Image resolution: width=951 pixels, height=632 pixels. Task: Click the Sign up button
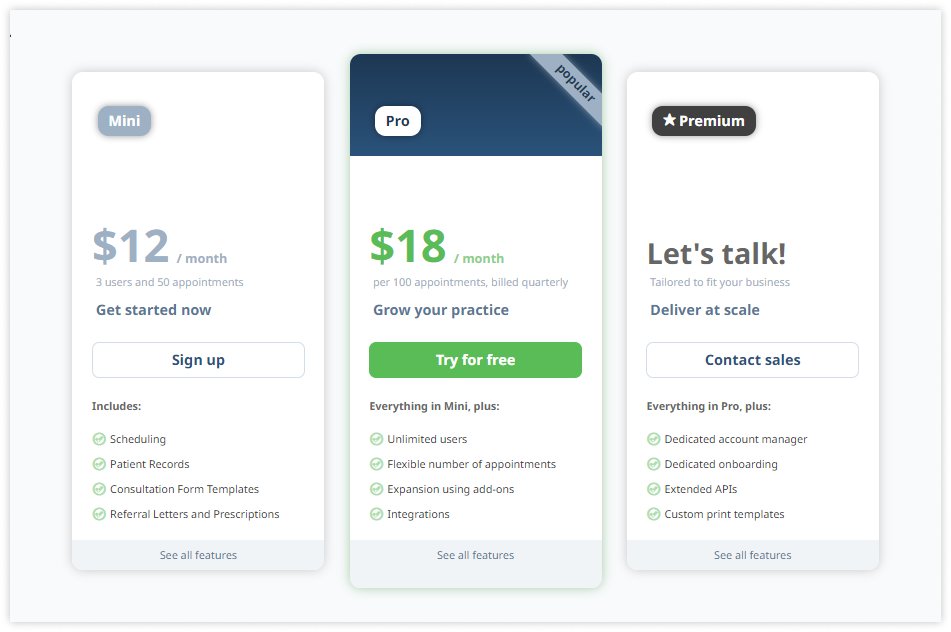(198, 360)
